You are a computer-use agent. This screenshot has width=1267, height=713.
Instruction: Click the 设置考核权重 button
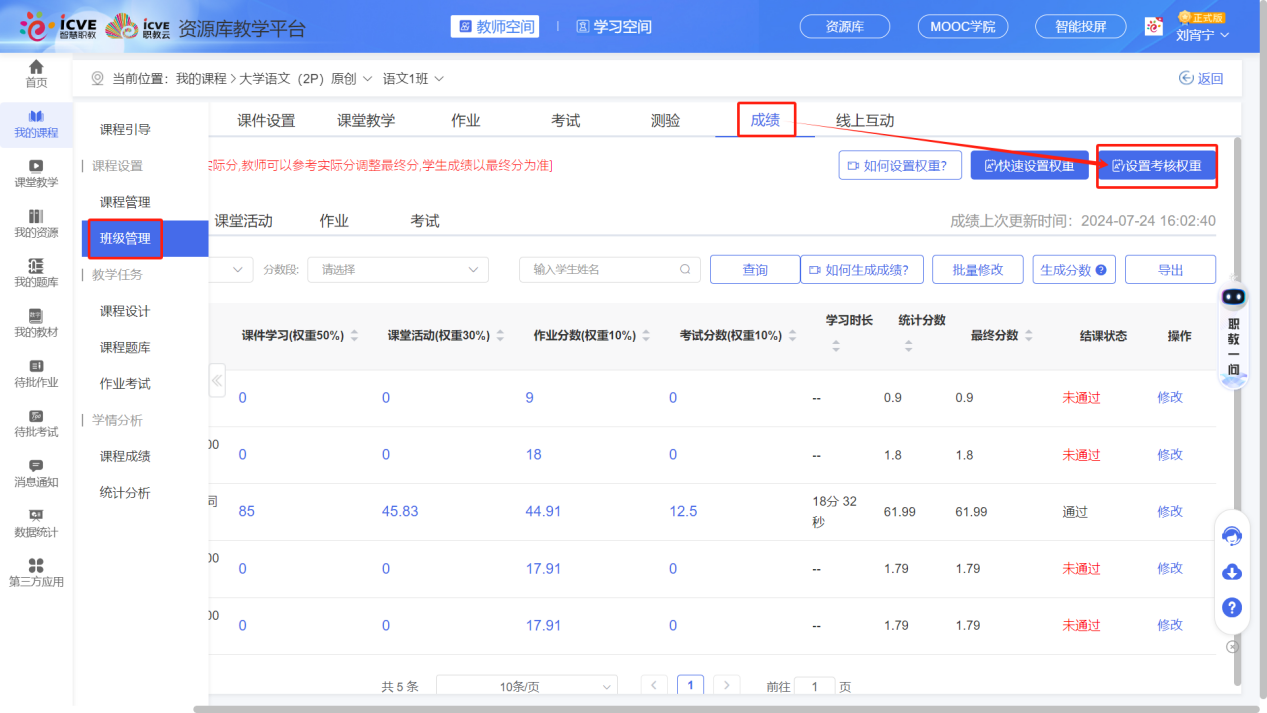1157,166
